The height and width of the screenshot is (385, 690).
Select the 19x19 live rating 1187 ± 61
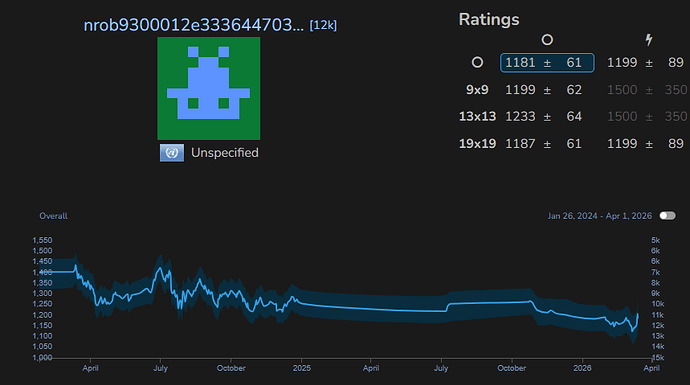[x=543, y=144]
